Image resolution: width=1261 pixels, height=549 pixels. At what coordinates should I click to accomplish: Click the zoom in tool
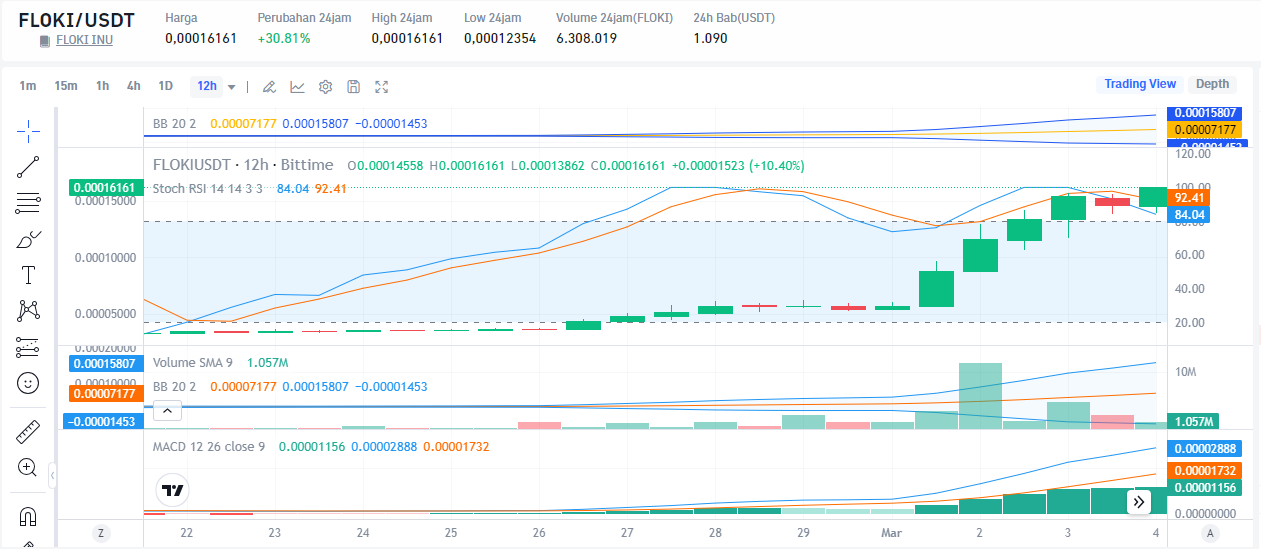pos(28,467)
